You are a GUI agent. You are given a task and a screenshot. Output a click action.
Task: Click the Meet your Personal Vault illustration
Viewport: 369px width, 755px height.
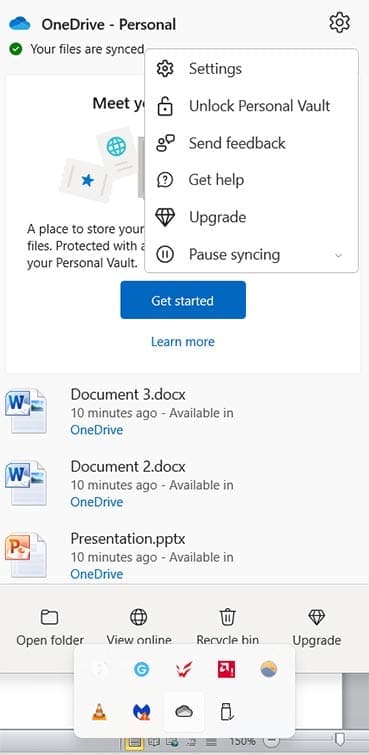pyautogui.click(x=101, y=166)
